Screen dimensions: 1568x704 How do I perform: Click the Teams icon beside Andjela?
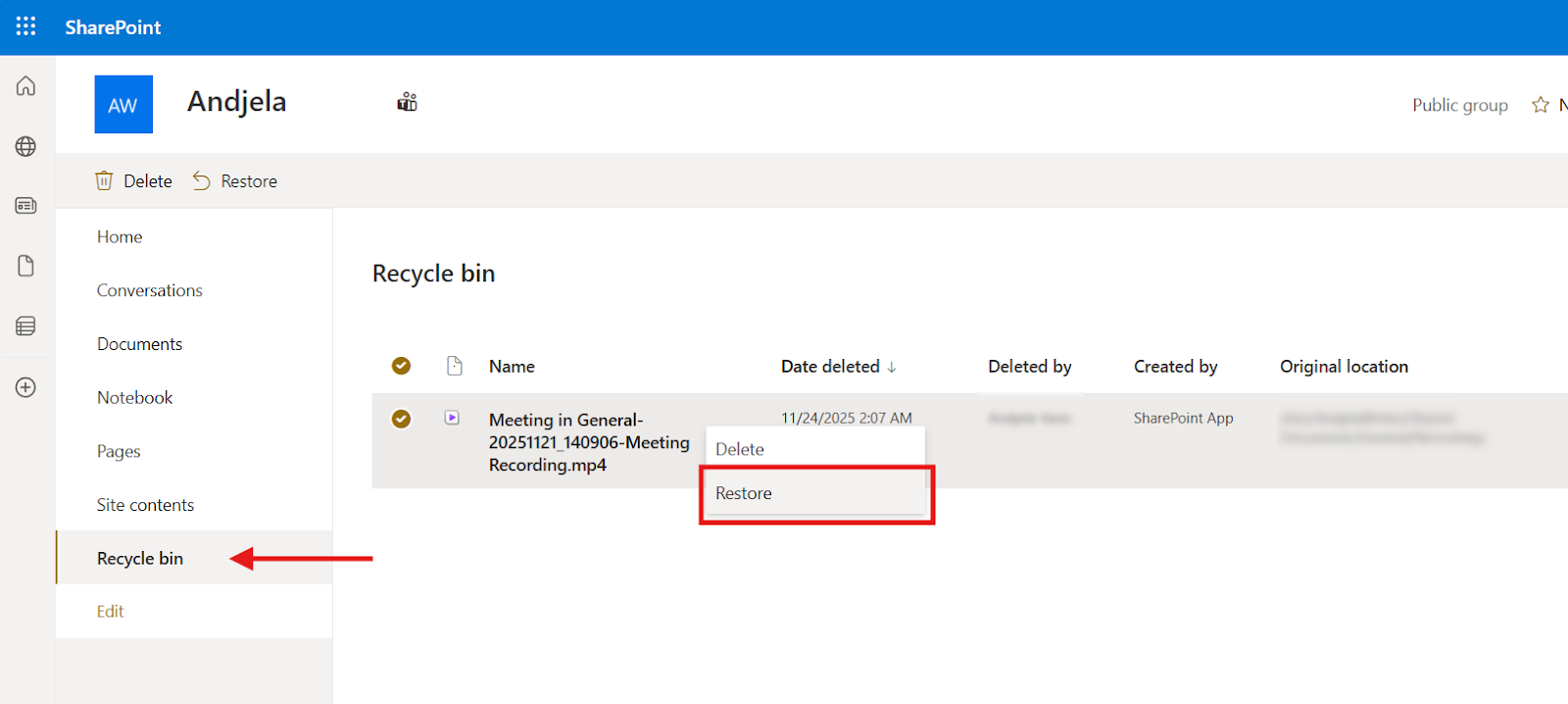coord(407,102)
